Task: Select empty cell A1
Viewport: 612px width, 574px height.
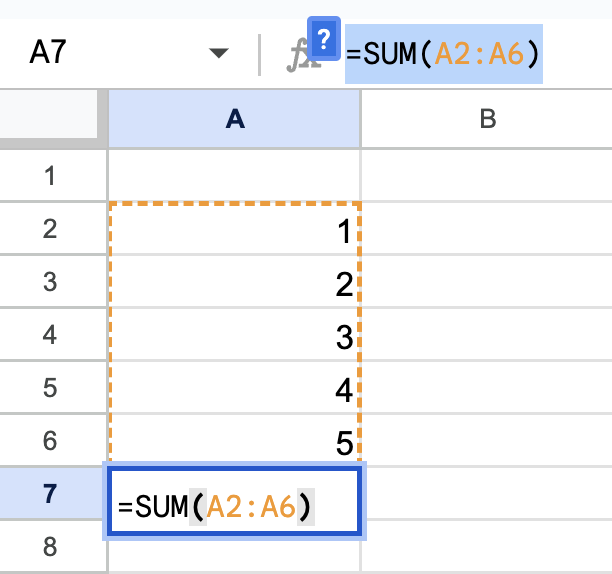Action: [x=234, y=177]
